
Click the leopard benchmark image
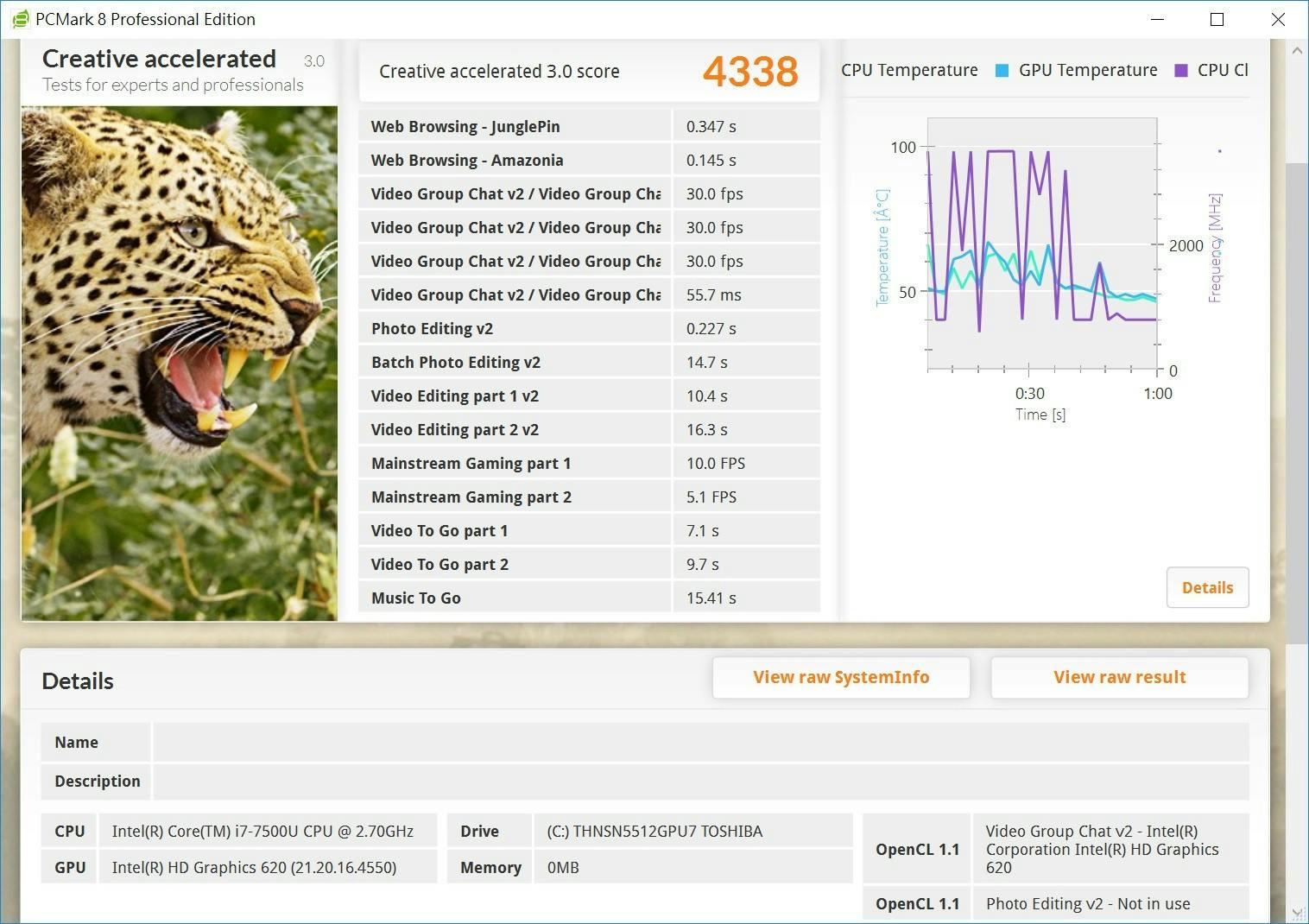180,363
